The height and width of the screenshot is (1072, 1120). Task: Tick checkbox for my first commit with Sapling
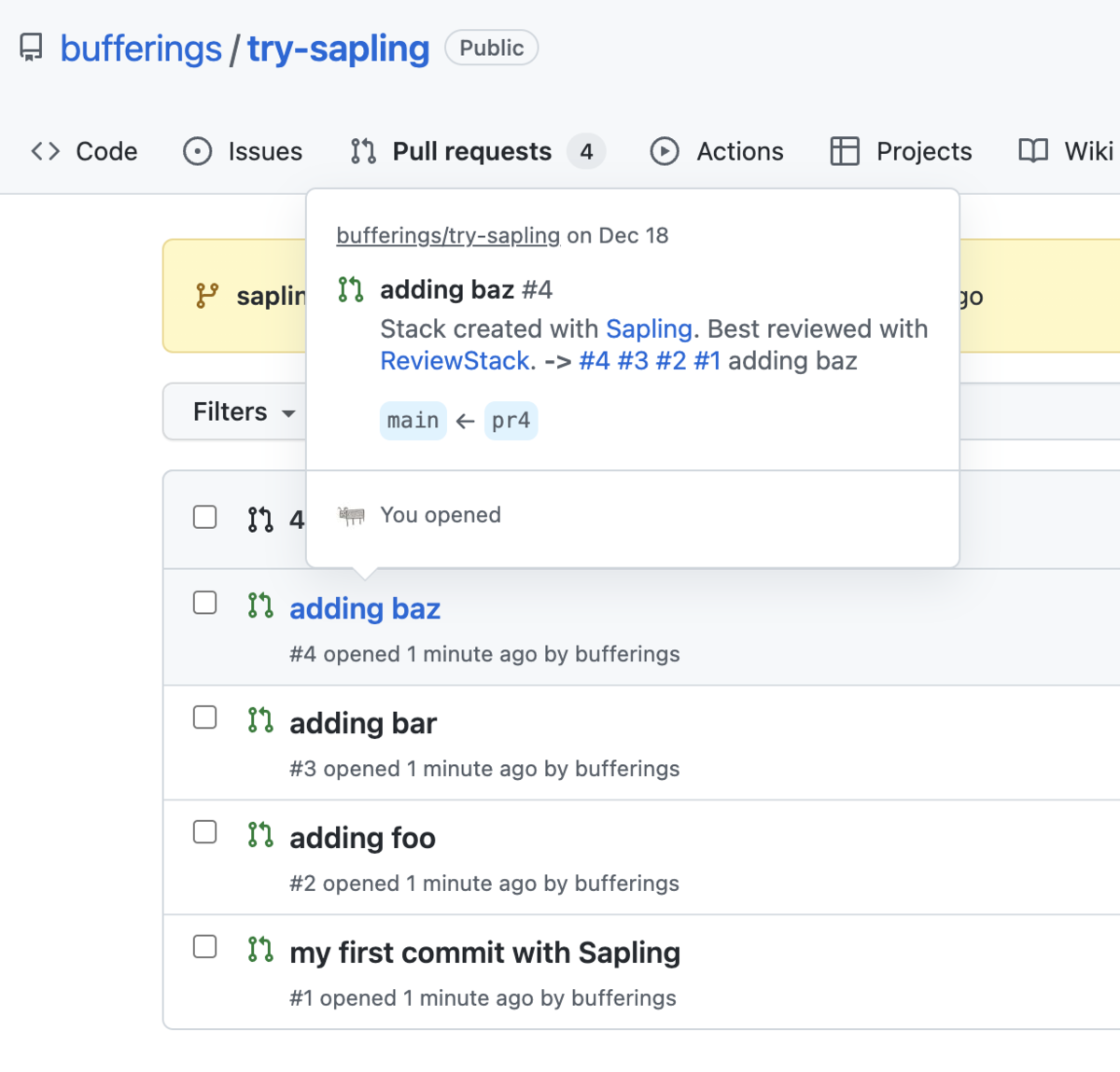205,947
